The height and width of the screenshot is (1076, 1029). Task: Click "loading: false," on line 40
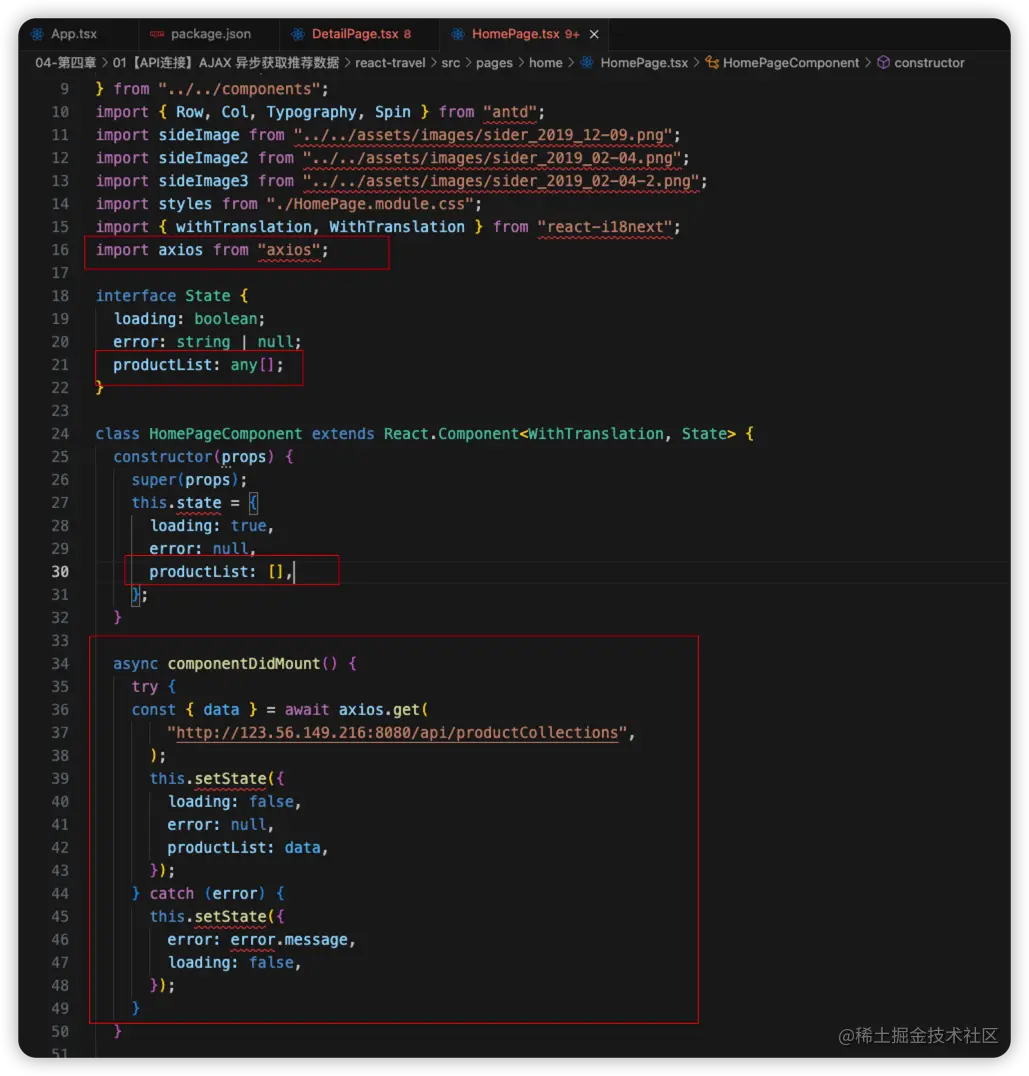coord(235,802)
